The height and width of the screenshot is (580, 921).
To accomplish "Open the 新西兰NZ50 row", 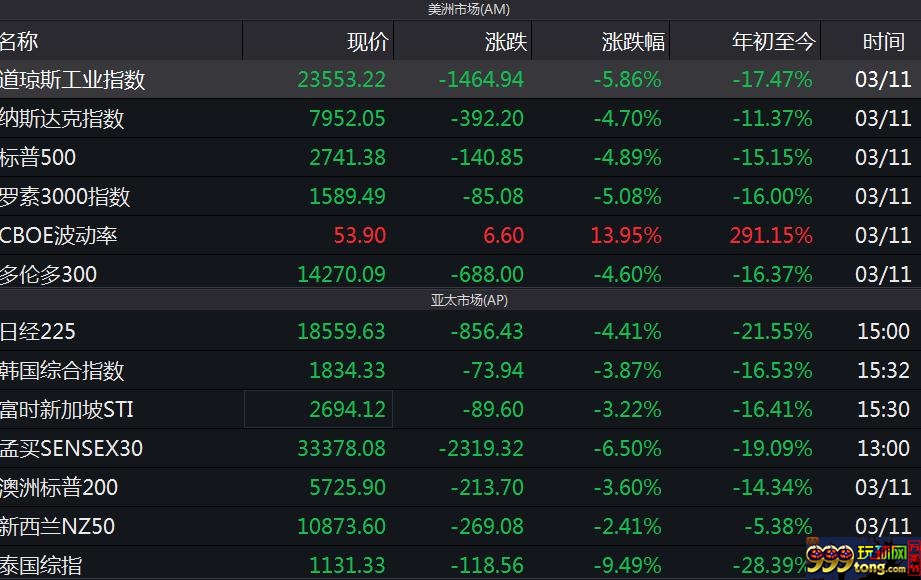I will tap(460, 526).
